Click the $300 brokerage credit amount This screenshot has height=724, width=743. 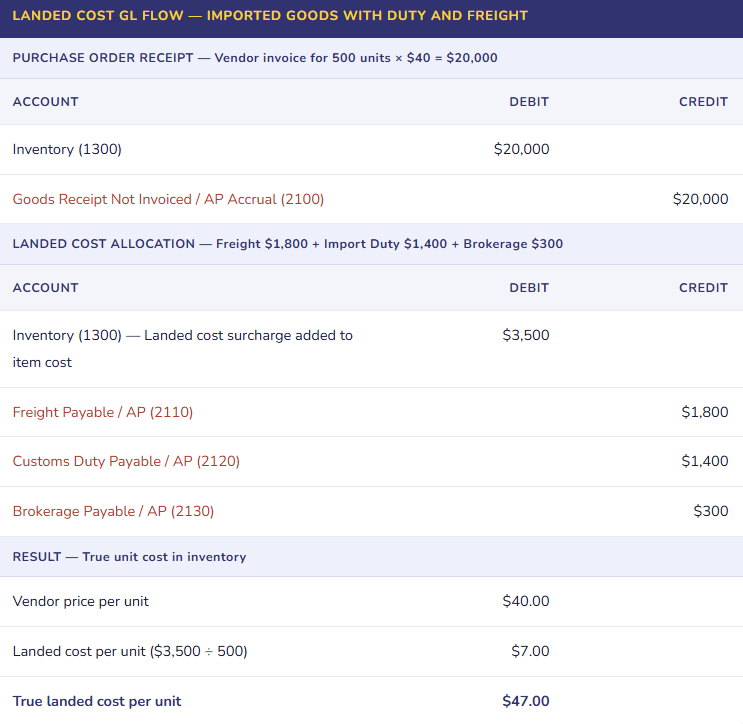point(710,511)
